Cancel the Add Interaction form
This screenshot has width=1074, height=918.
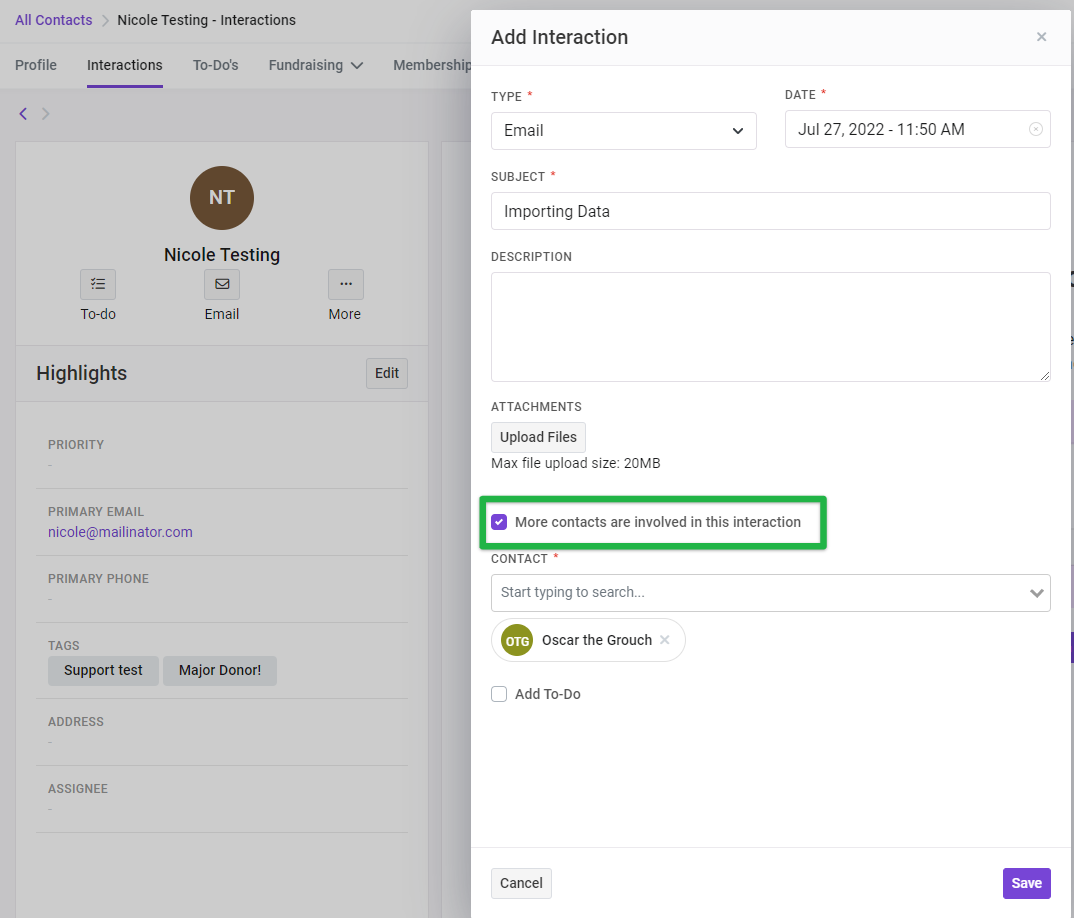pyautogui.click(x=521, y=883)
